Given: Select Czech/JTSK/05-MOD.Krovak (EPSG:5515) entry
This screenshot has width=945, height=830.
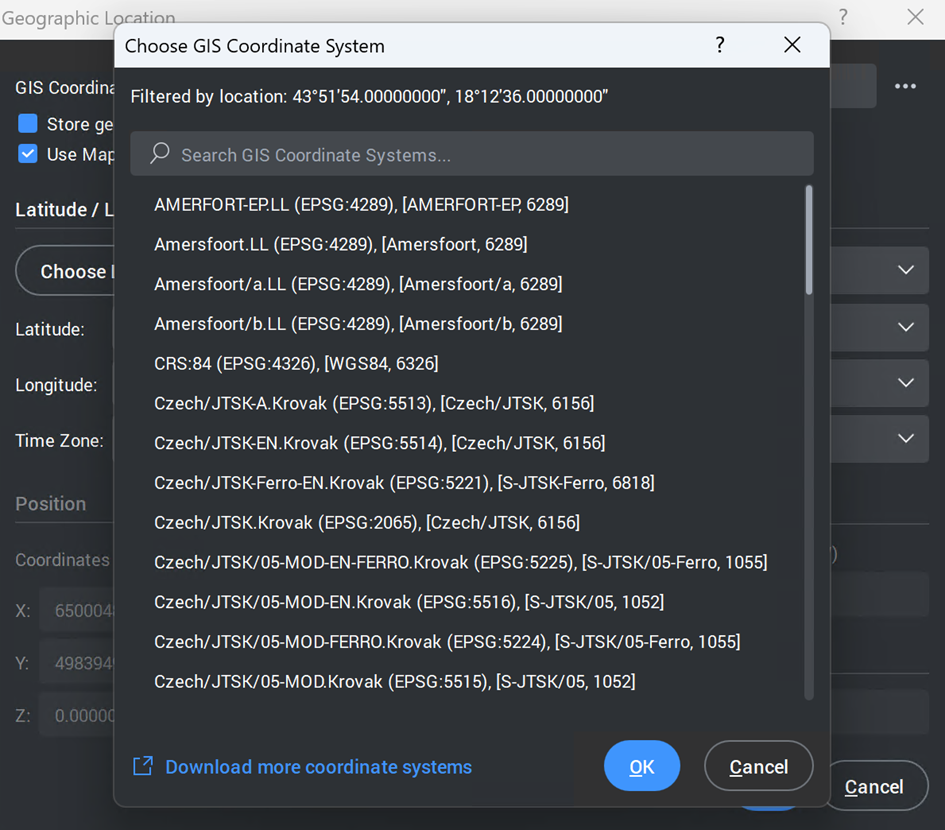Looking at the screenshot, I should (x=394, y=681).
